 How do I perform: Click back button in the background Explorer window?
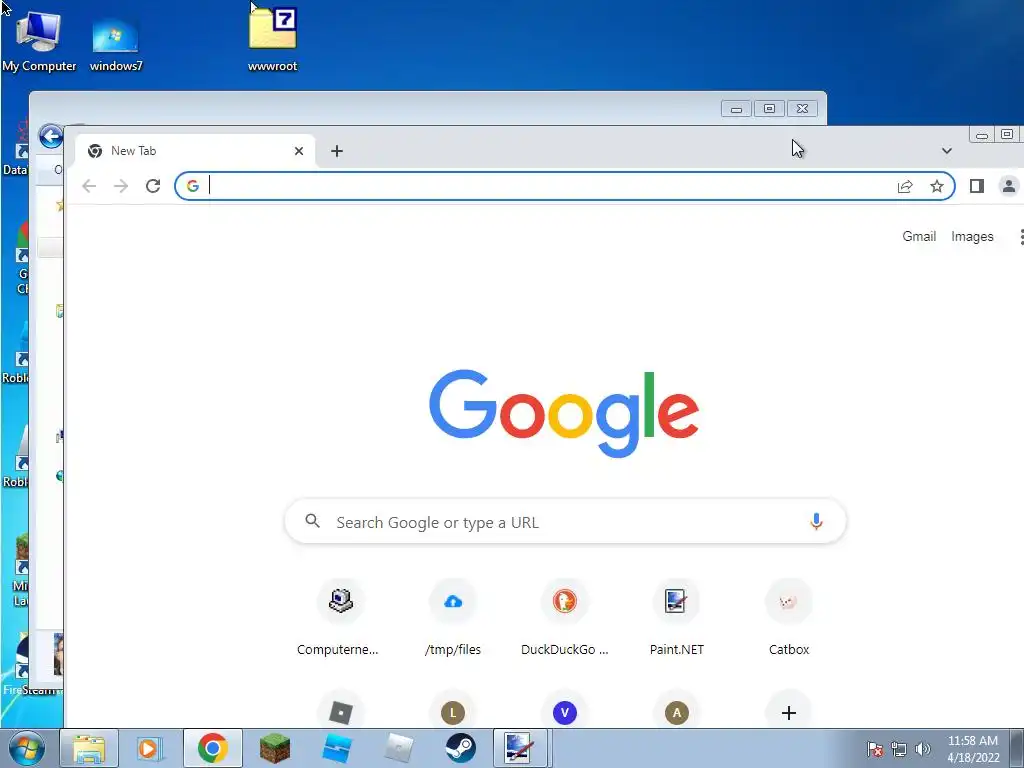click(51, 136)
